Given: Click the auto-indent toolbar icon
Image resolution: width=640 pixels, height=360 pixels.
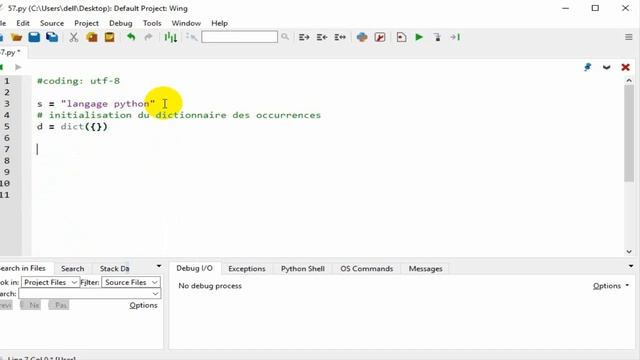Looking at the screenshot, I should point(340,37).
